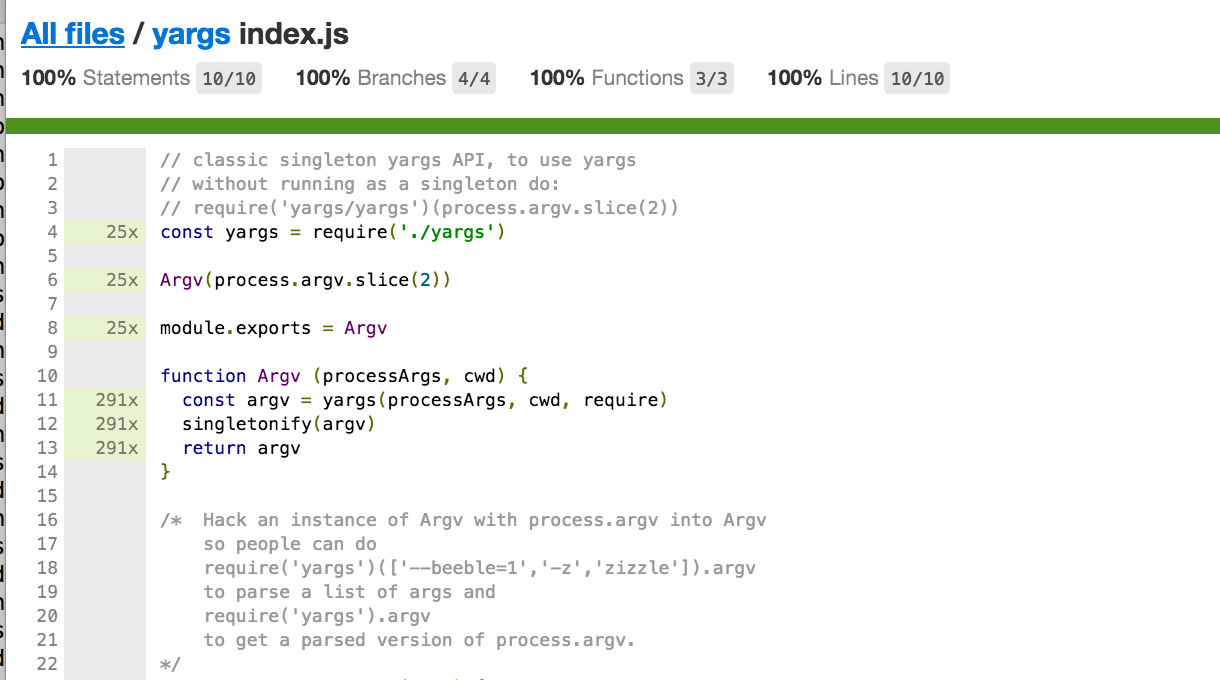Click the line number 10
This screenshot has height=680, width=1220.
[x=47, y=376]
